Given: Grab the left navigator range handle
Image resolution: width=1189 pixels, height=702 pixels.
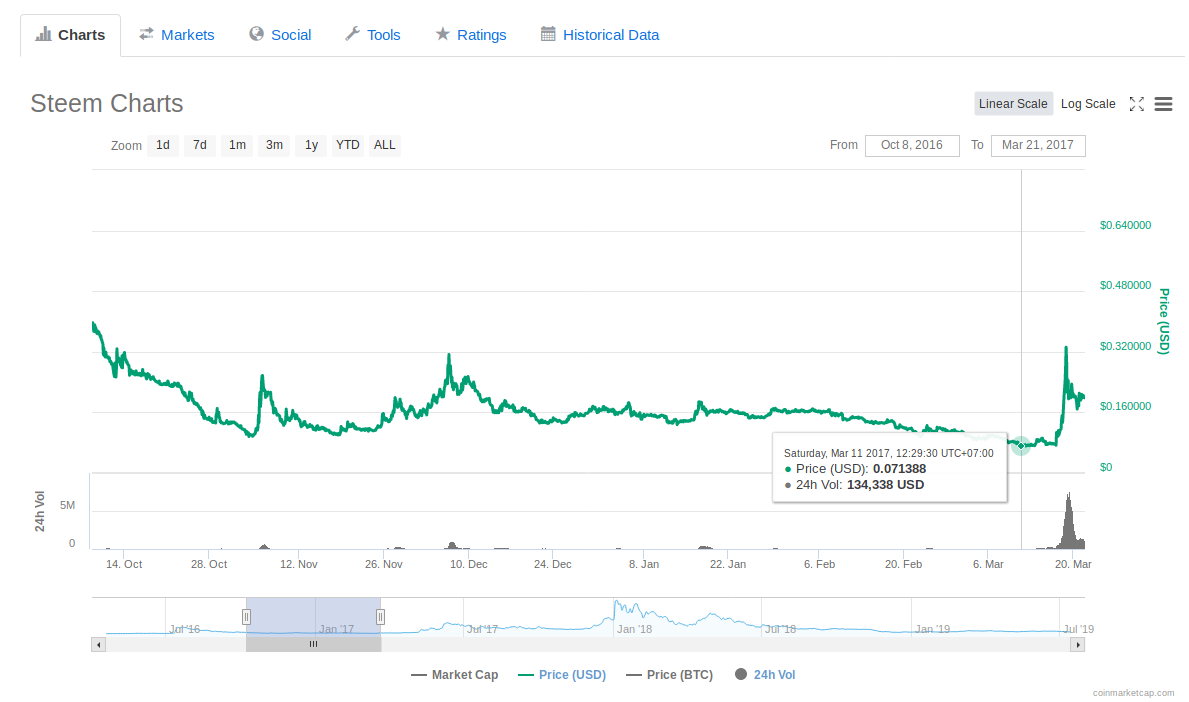Looking at the screenshot, I should 246,617.
